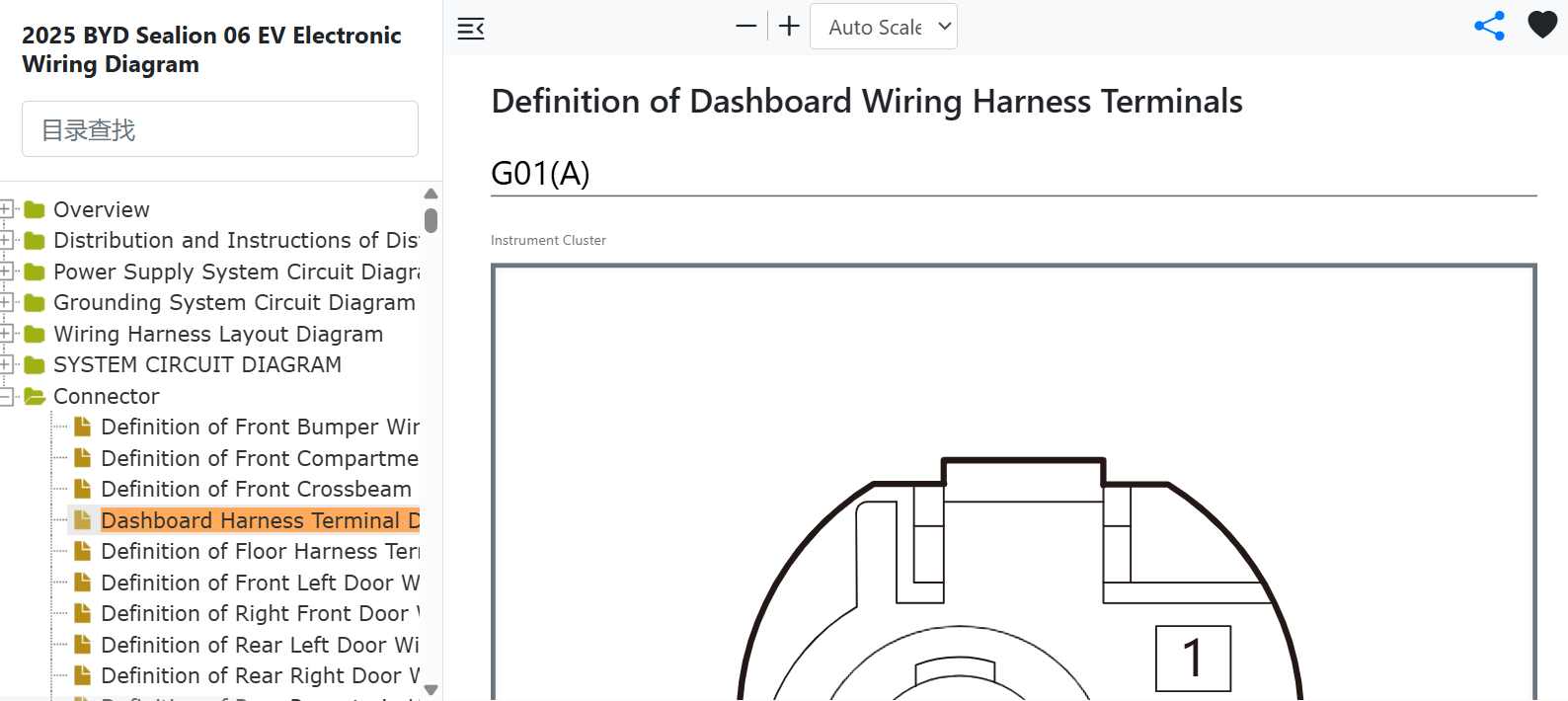Click the 2025 BYD Sealion 06 title
This screenshot has height=701, width=1568.
pyautogui.click(x=211, y=49)
